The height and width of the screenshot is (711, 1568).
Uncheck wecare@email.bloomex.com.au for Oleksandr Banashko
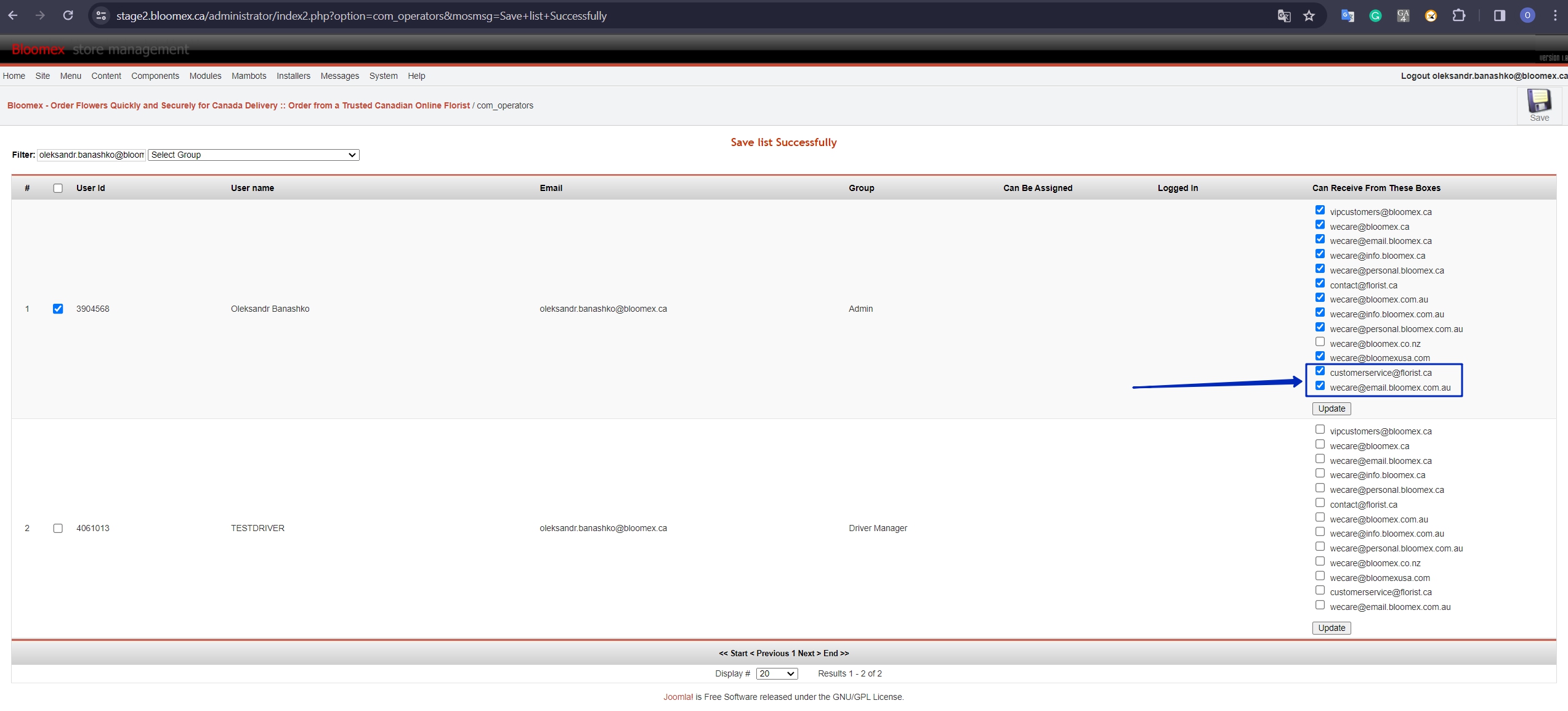(1320, 386)
